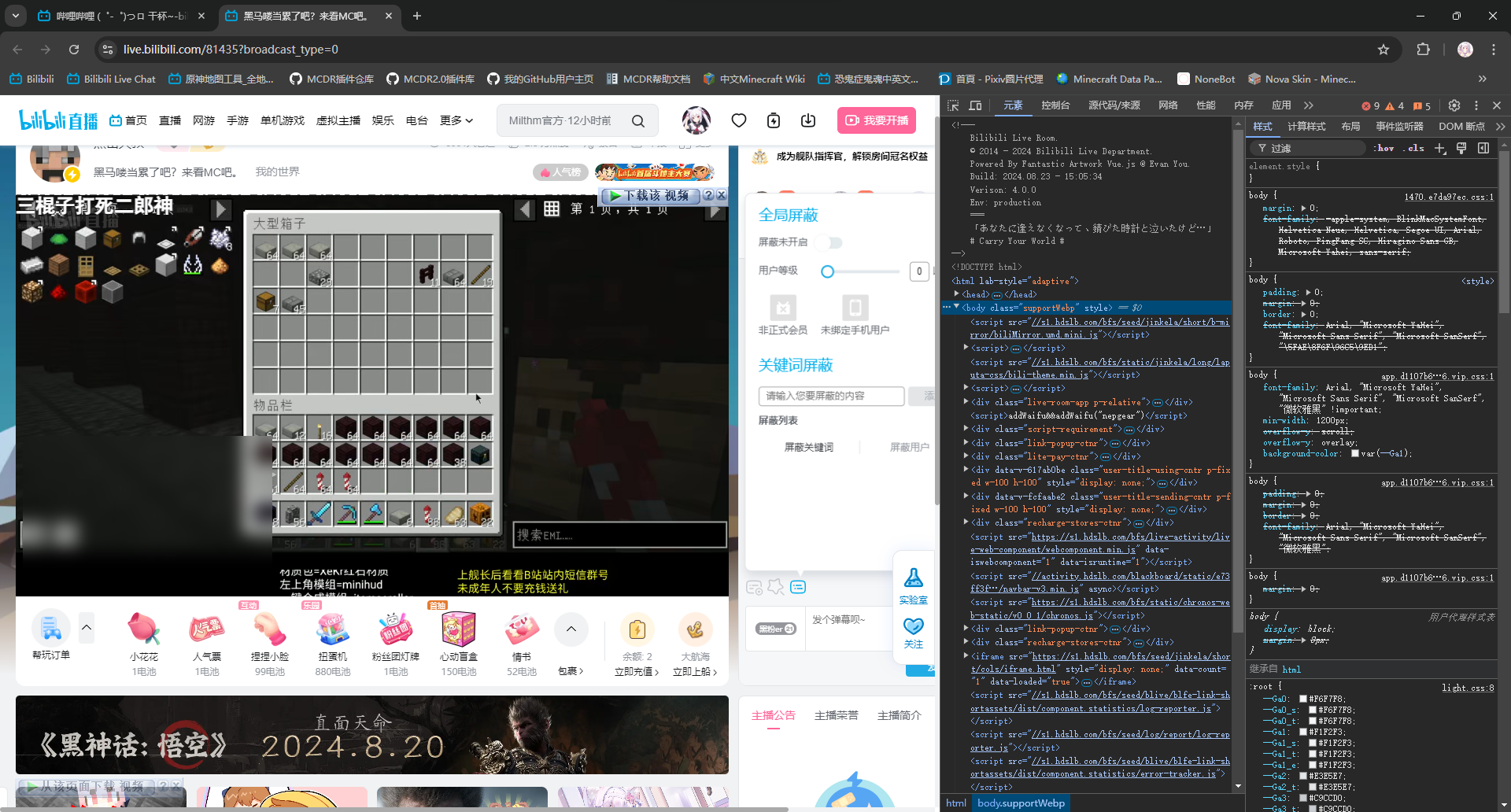Click the 用户等级 slider handle
The image size is (1511, 812).
(x=827, y=271)
